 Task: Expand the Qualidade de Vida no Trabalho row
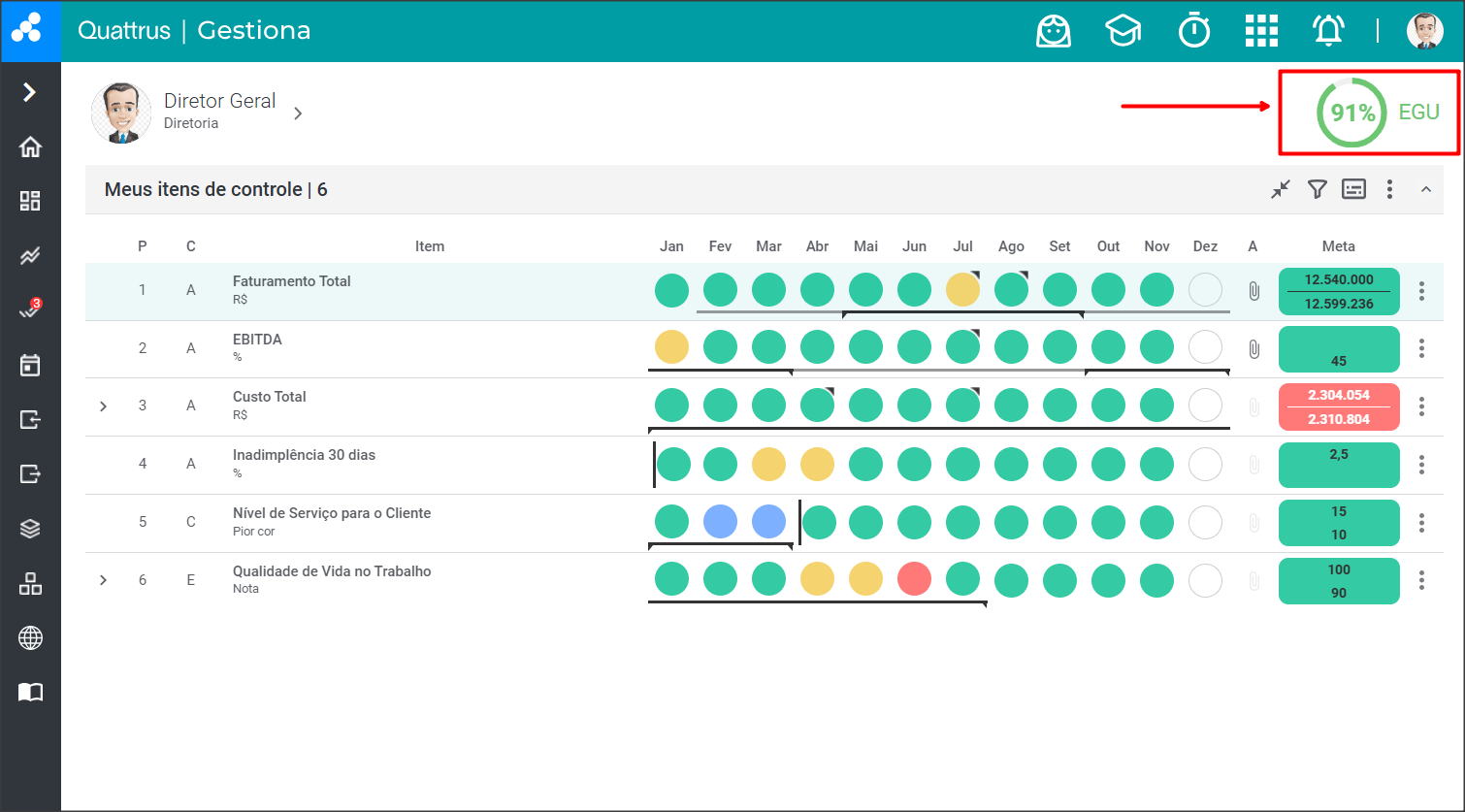[x=104, y=580]
